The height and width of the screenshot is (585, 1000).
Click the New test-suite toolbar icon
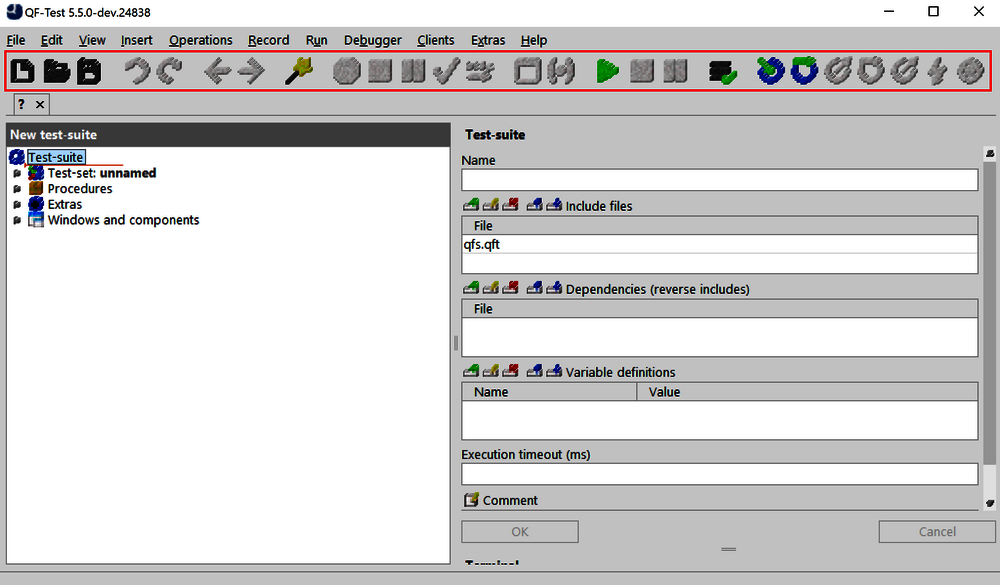pos(22,71)
